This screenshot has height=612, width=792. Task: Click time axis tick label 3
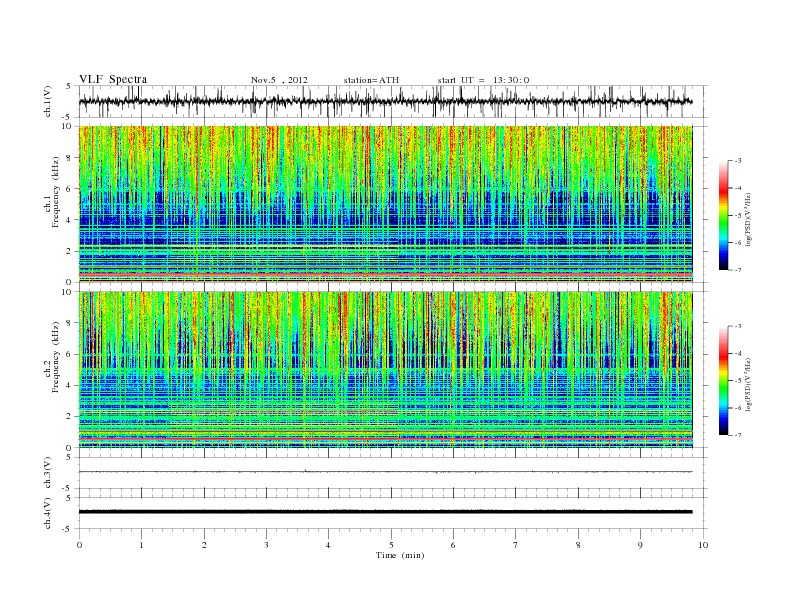tap(266, 545)
